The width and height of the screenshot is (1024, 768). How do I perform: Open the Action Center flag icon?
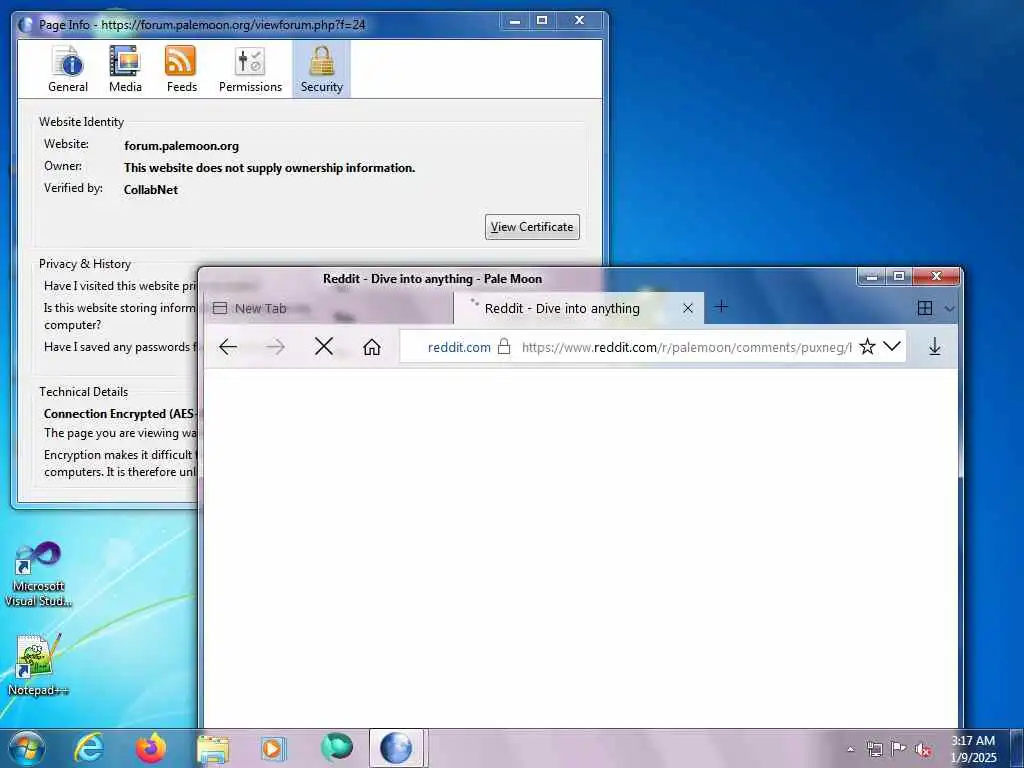899,749
